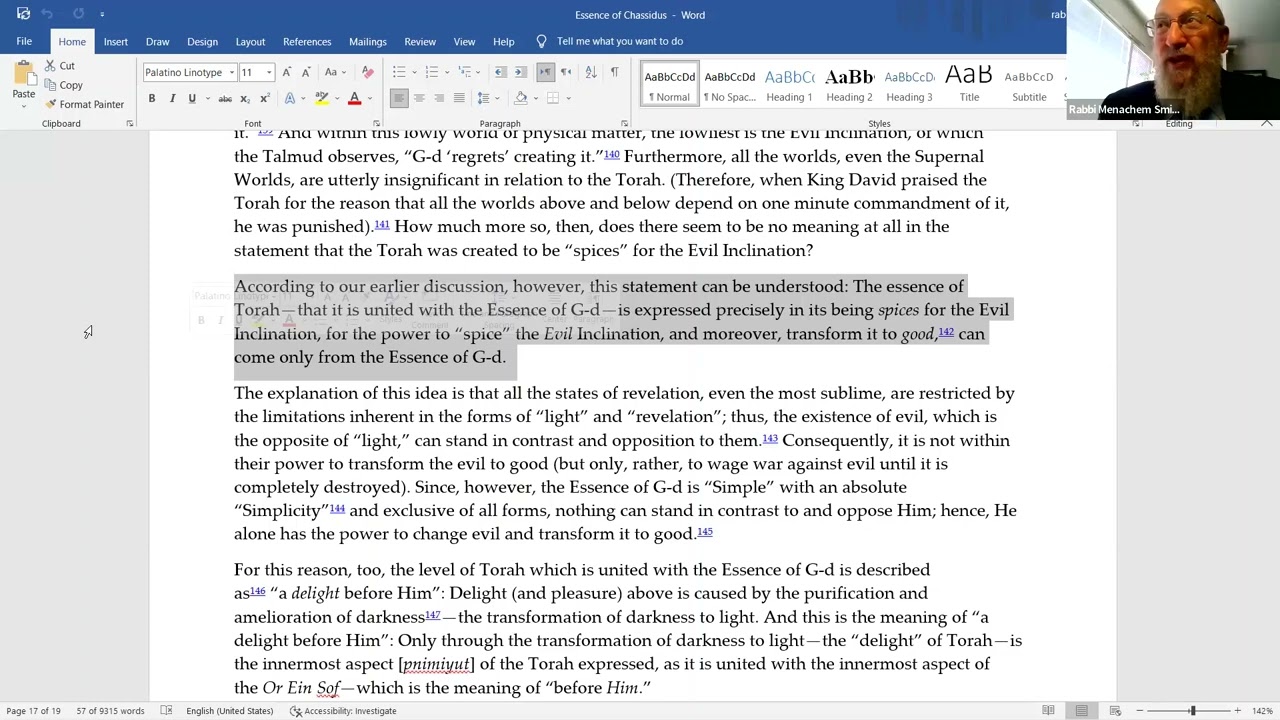Apply the Title style
The width and height of the screenshot is (1280, 720).
[x=969, y=85]
